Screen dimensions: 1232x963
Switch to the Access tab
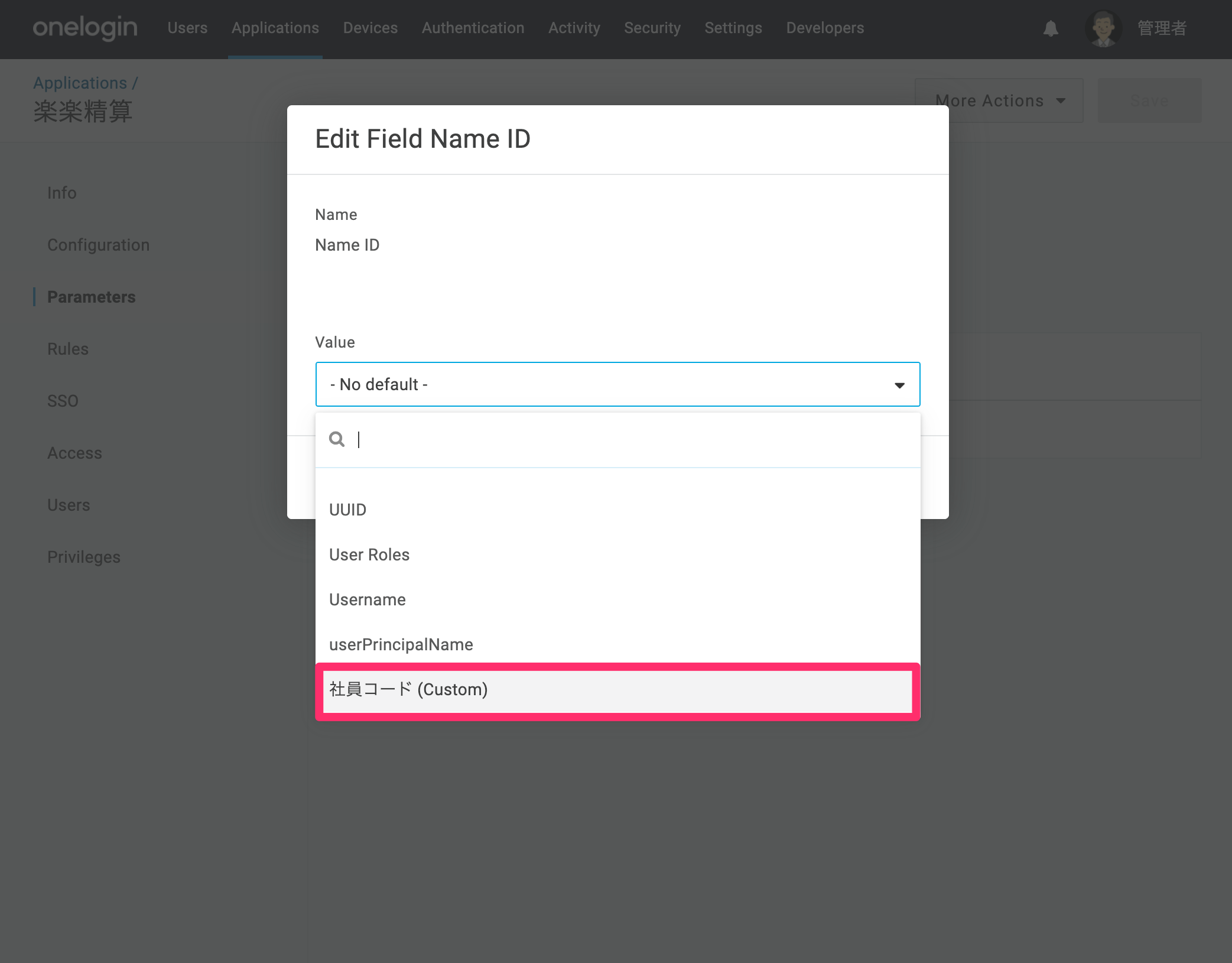74,453
